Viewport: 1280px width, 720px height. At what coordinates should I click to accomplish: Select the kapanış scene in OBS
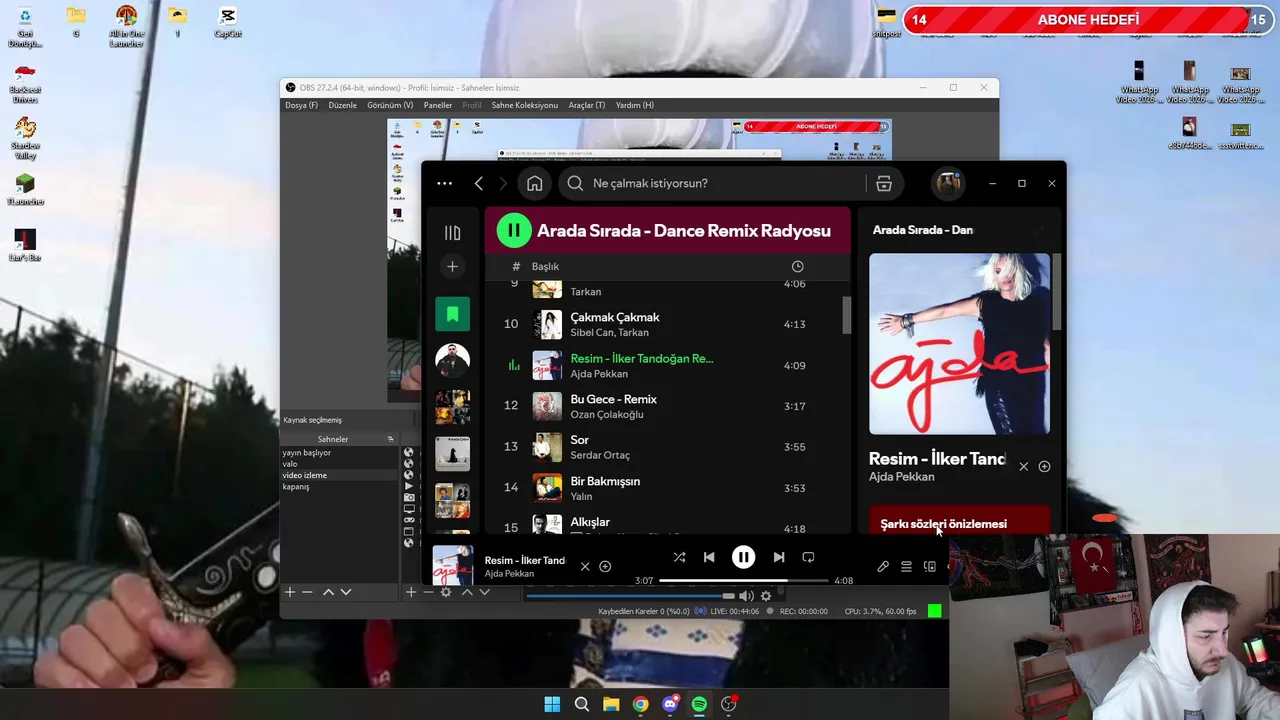[x=339, y=487]
